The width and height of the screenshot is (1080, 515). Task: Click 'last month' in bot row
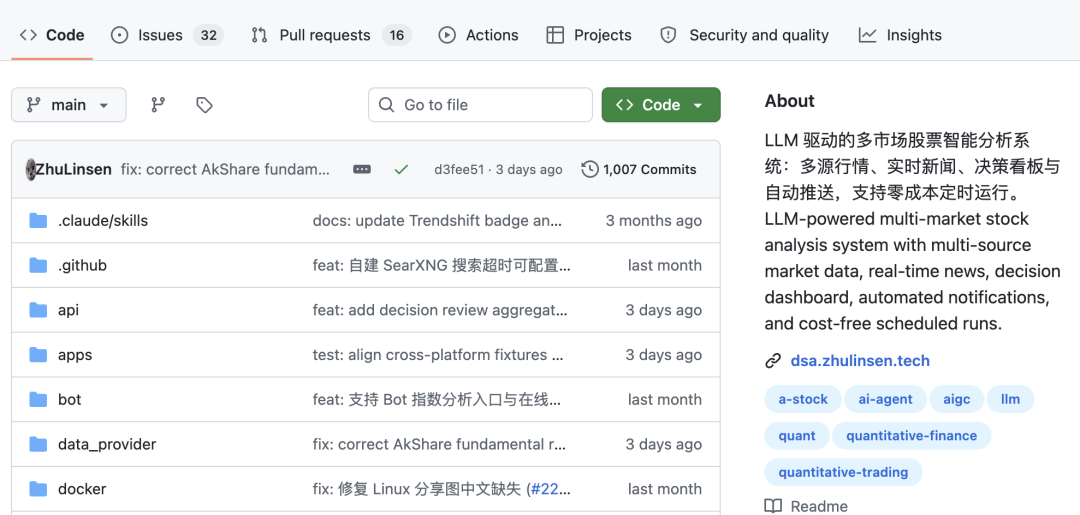tap(665, 399)
